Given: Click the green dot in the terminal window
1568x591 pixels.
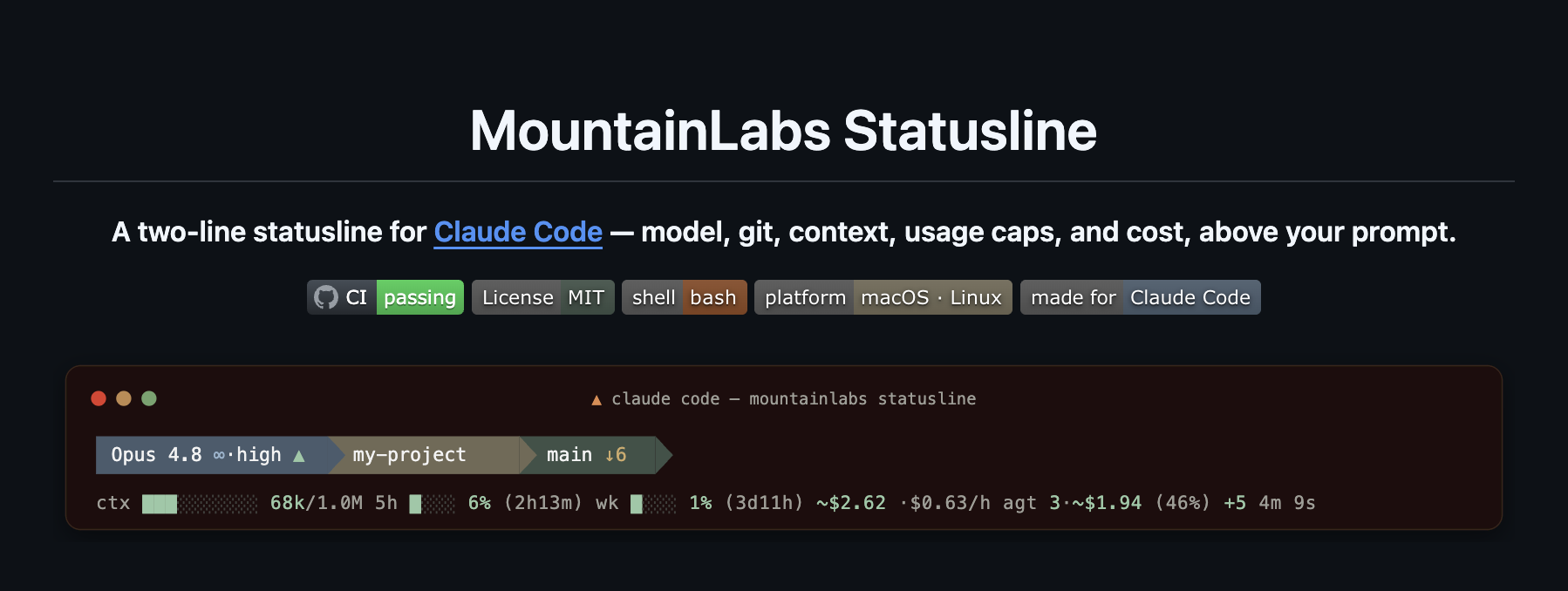Looking at the screenshot, I should pos(149,398).
